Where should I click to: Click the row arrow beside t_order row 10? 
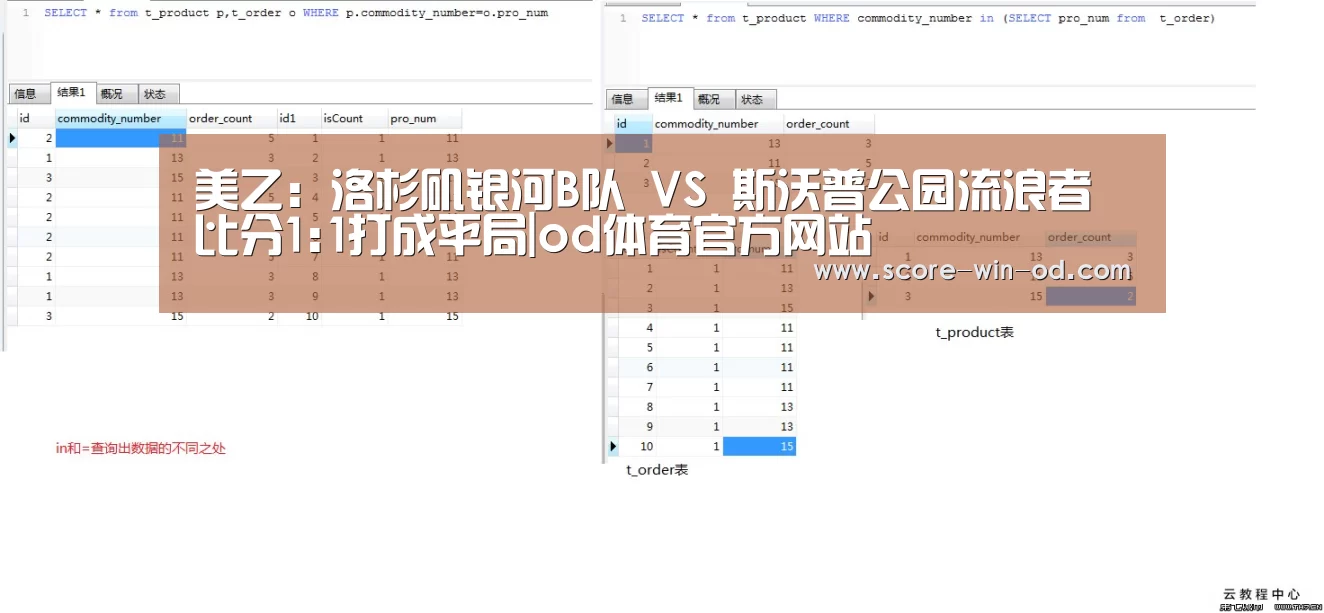(613, 447)
